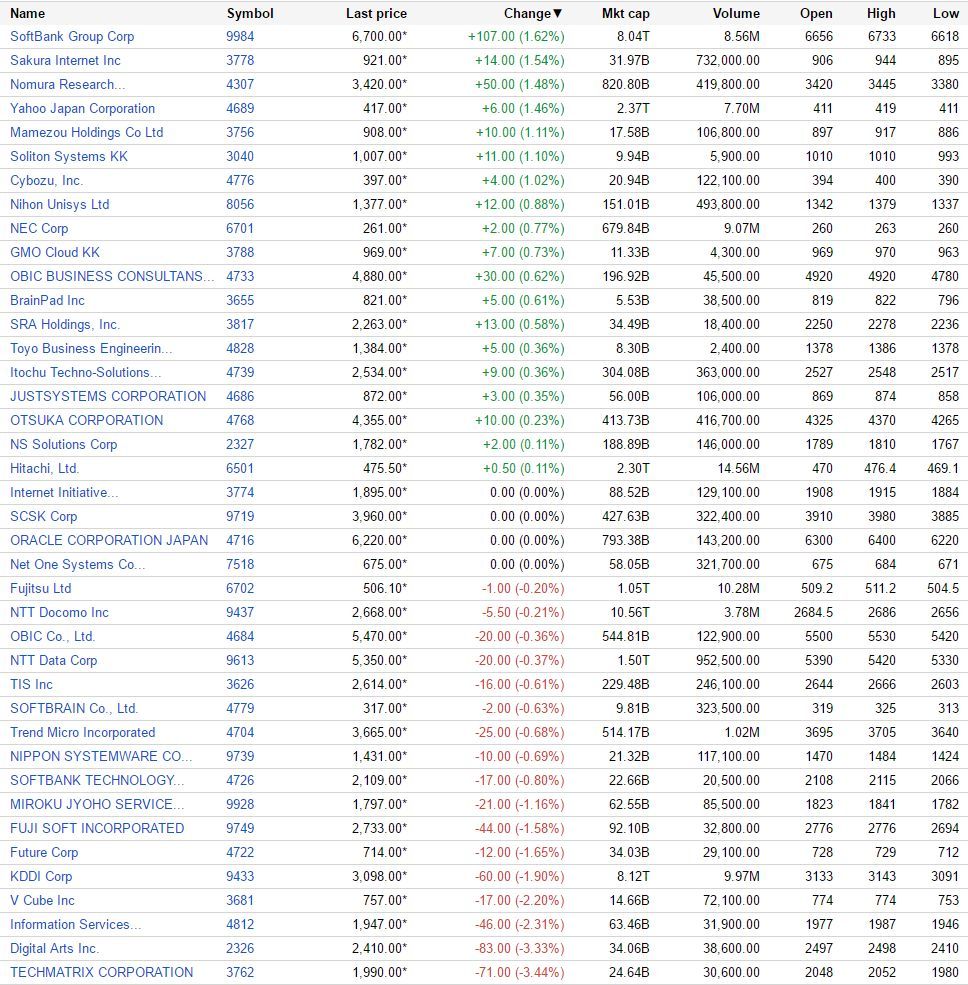Open Itochu Techno-Solutions link

coord(85,373)
